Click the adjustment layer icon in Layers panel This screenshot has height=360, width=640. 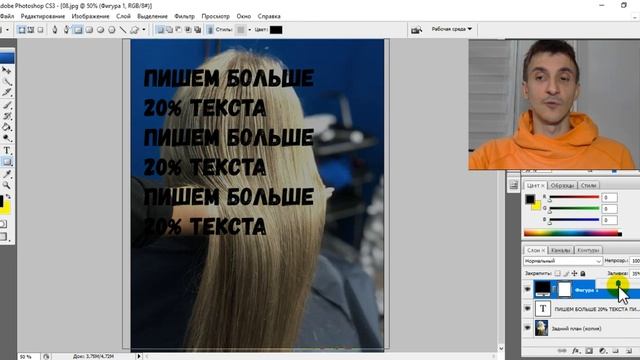(602, 351)
